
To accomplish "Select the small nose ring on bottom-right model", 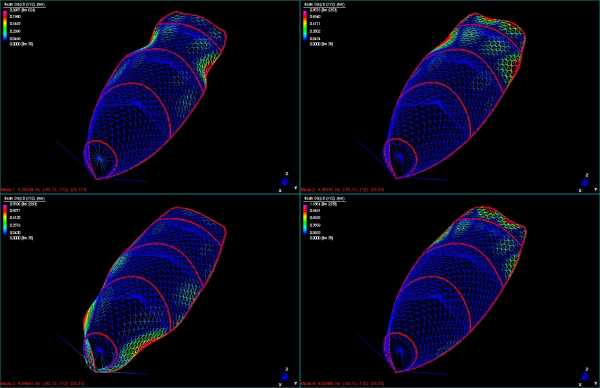I will click(x=400, y=351).
